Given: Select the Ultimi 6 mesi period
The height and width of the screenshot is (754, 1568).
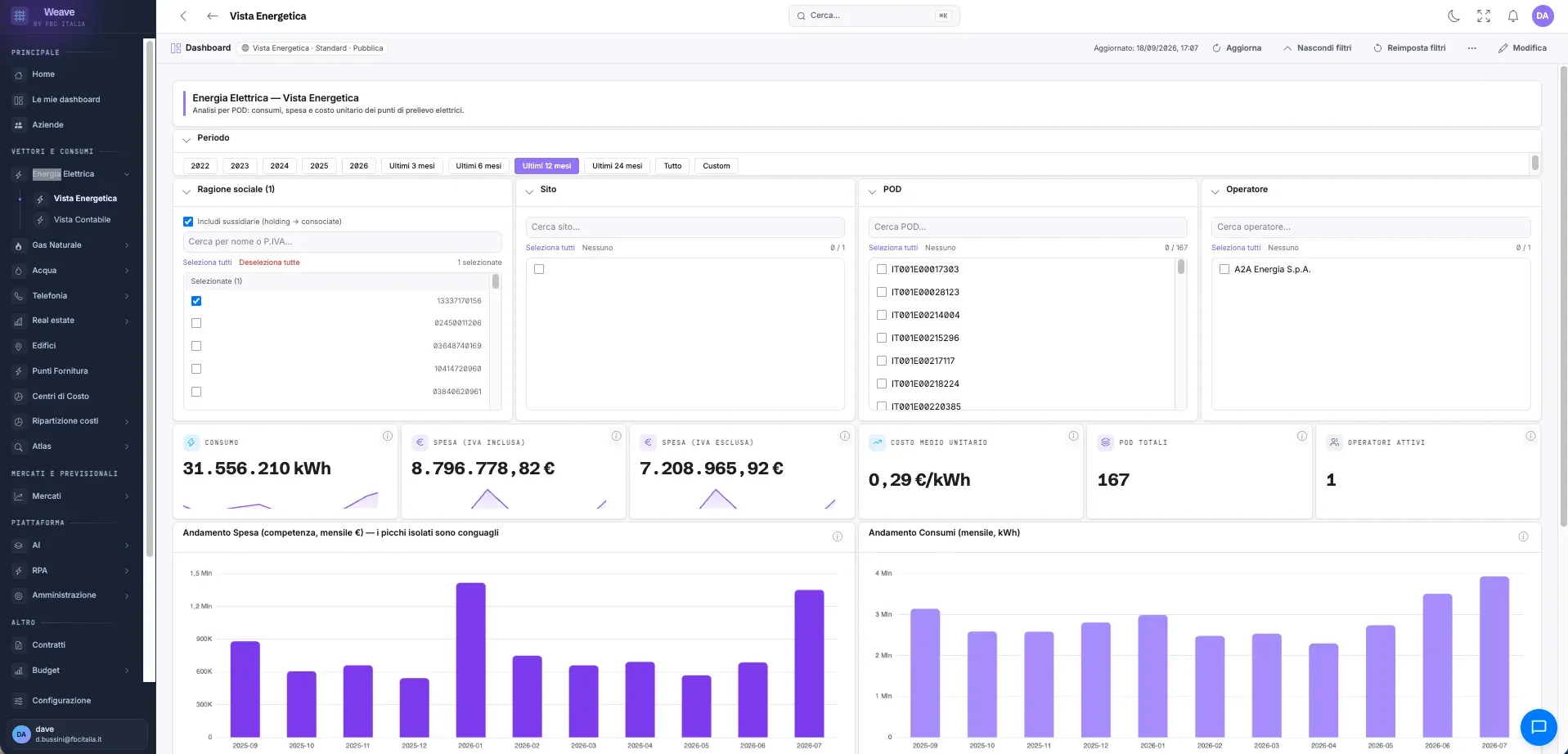Looking at the screenshot, I should click(x=478, y=166).
